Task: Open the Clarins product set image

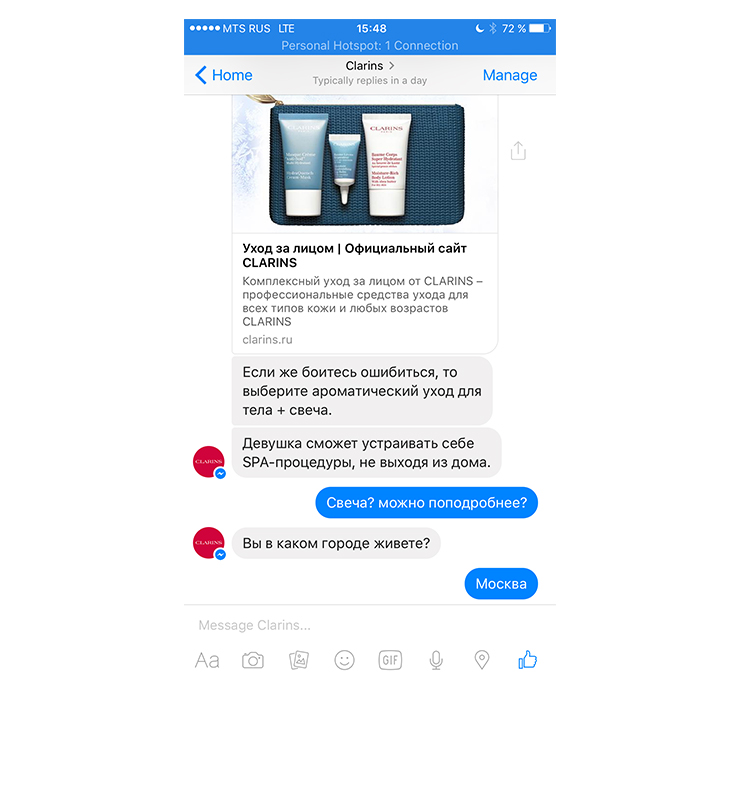Action: [365, 164]
